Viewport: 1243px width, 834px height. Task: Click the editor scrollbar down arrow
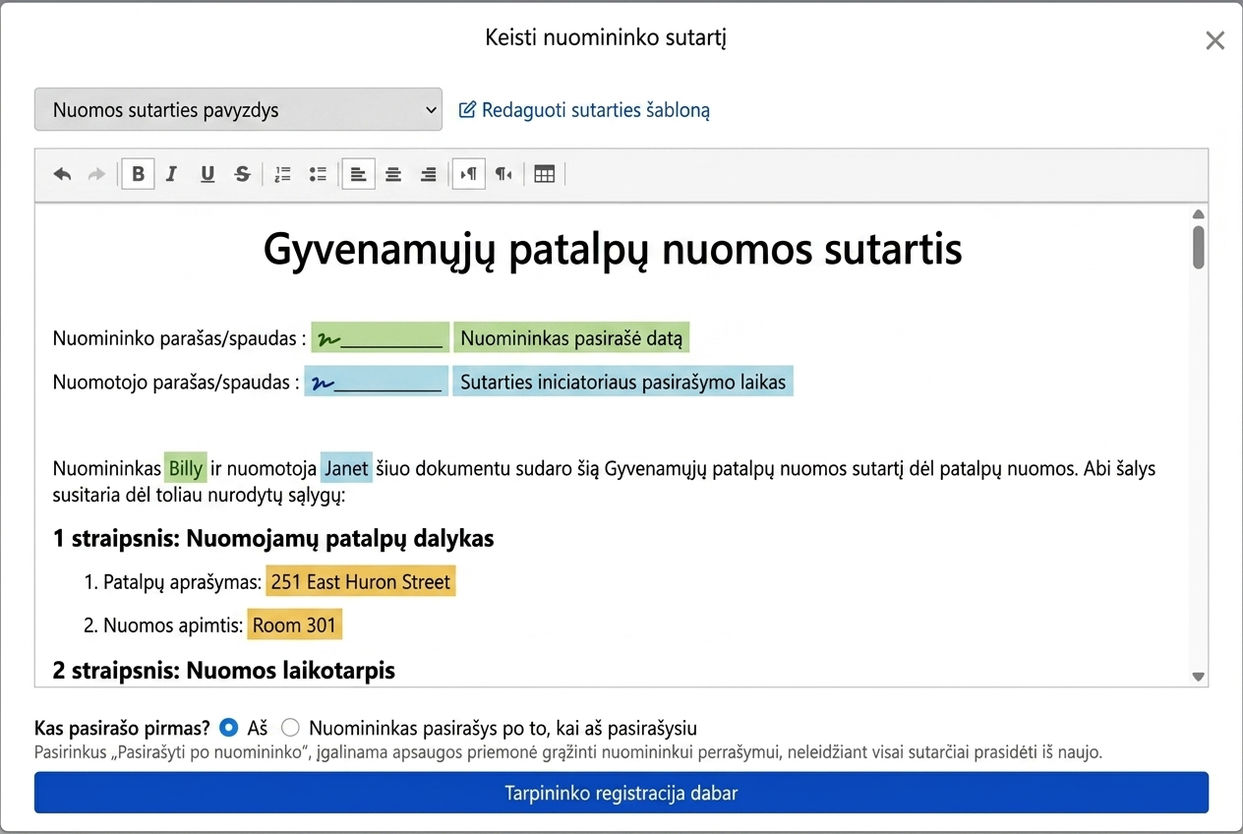coord(1198,677)
